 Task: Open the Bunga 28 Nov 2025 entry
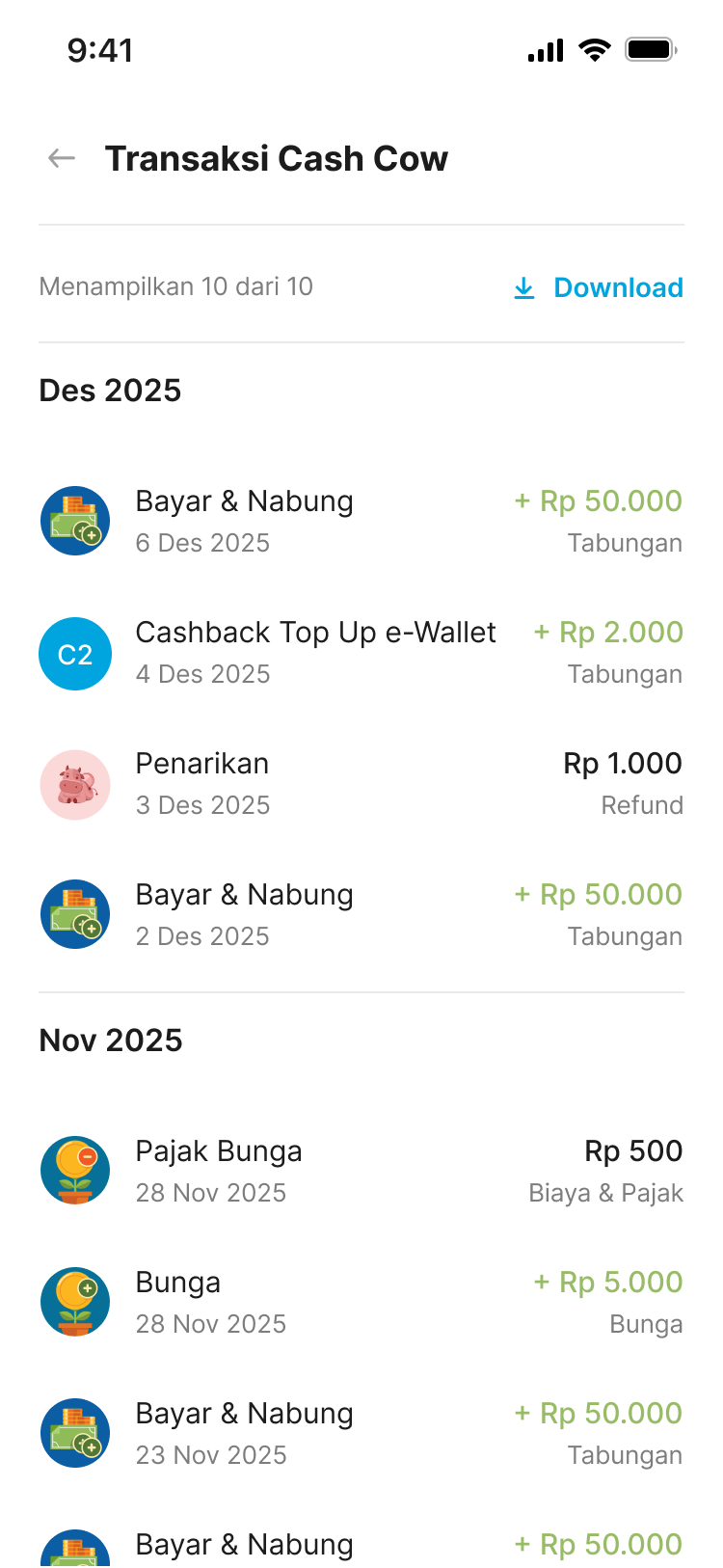coord(178,1283)
